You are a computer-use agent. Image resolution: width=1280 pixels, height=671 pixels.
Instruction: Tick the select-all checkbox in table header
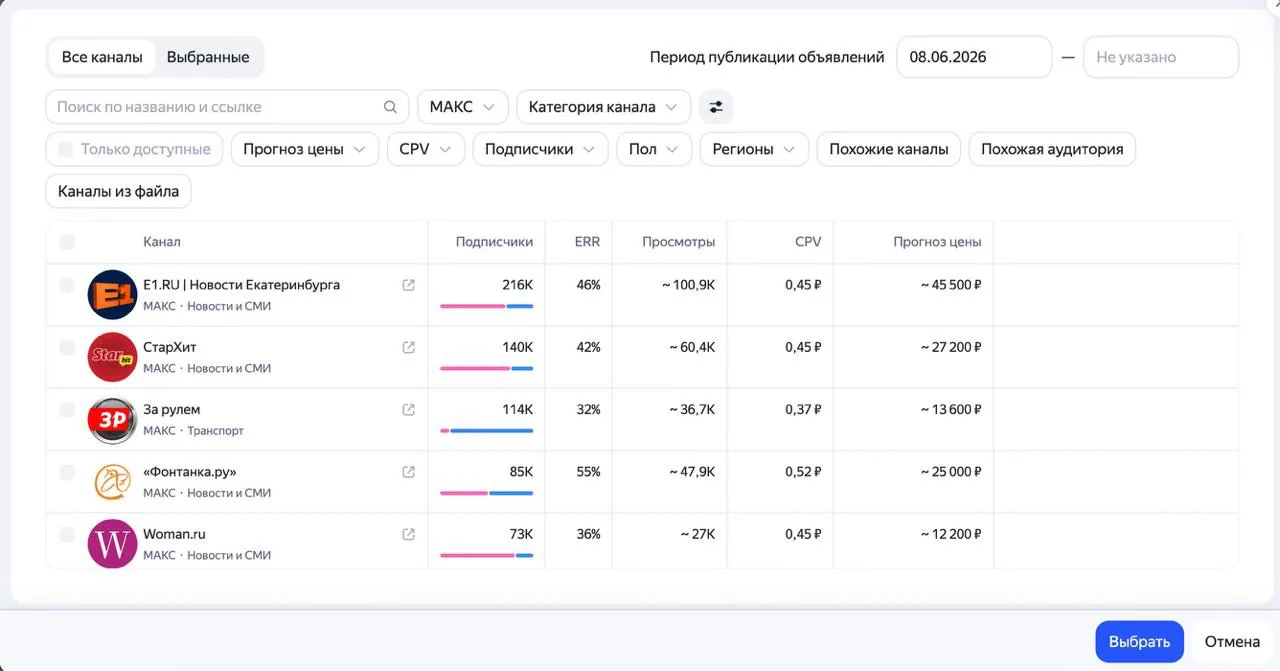67,242
